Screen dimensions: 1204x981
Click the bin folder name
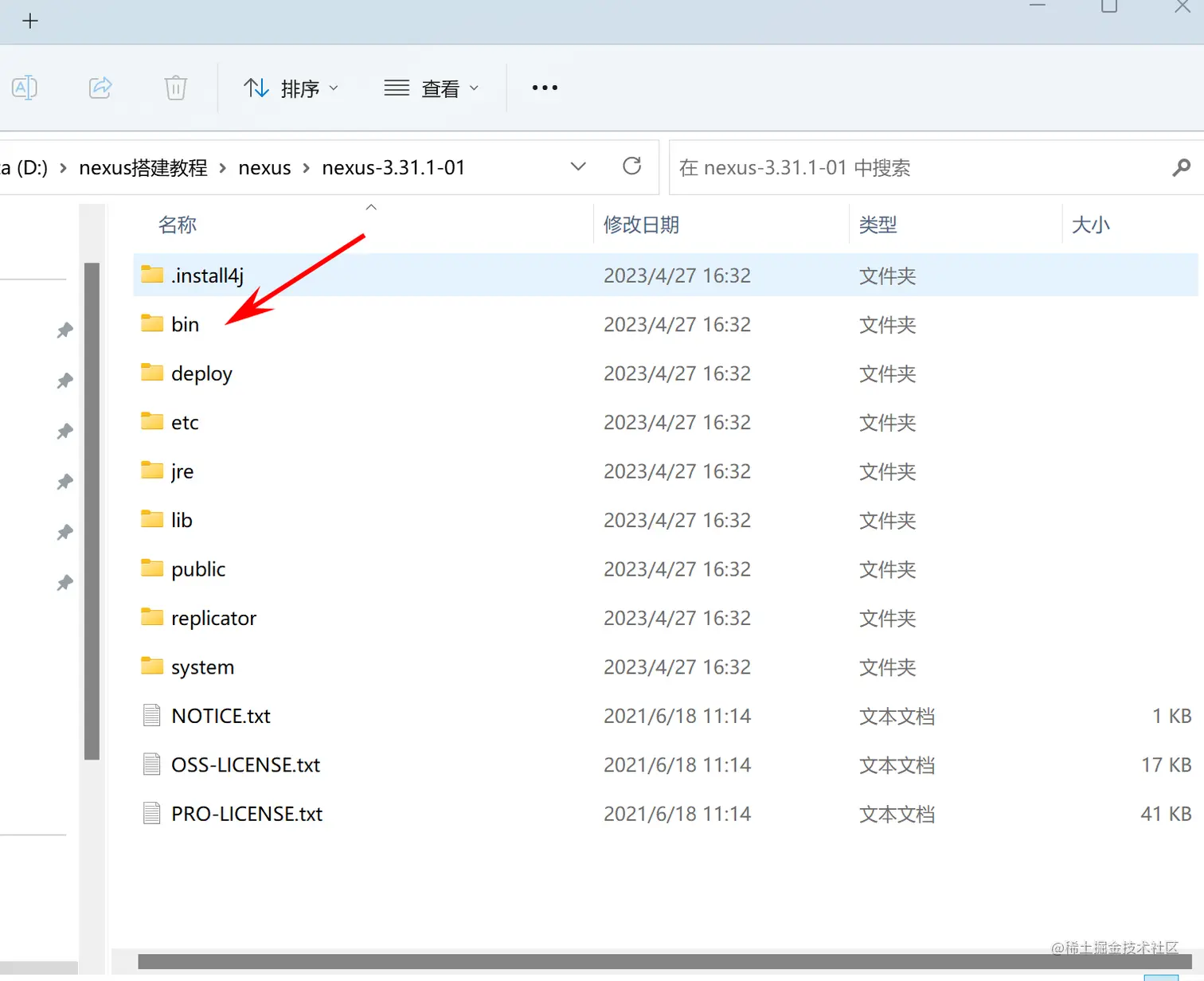click(x=185, y=324)
